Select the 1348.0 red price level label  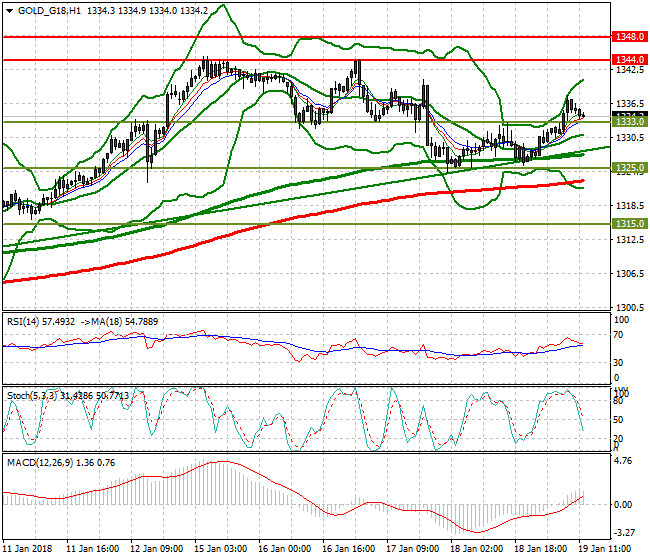click(629, 36)
